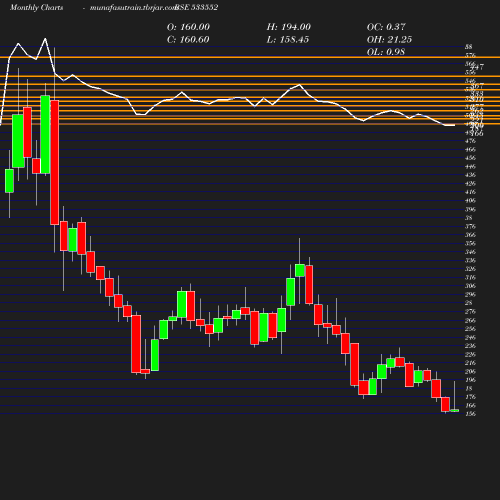The height and width of the screenshot is (500, 500).
Task: Click the 196 price axis label
Action: pos(470,380)
